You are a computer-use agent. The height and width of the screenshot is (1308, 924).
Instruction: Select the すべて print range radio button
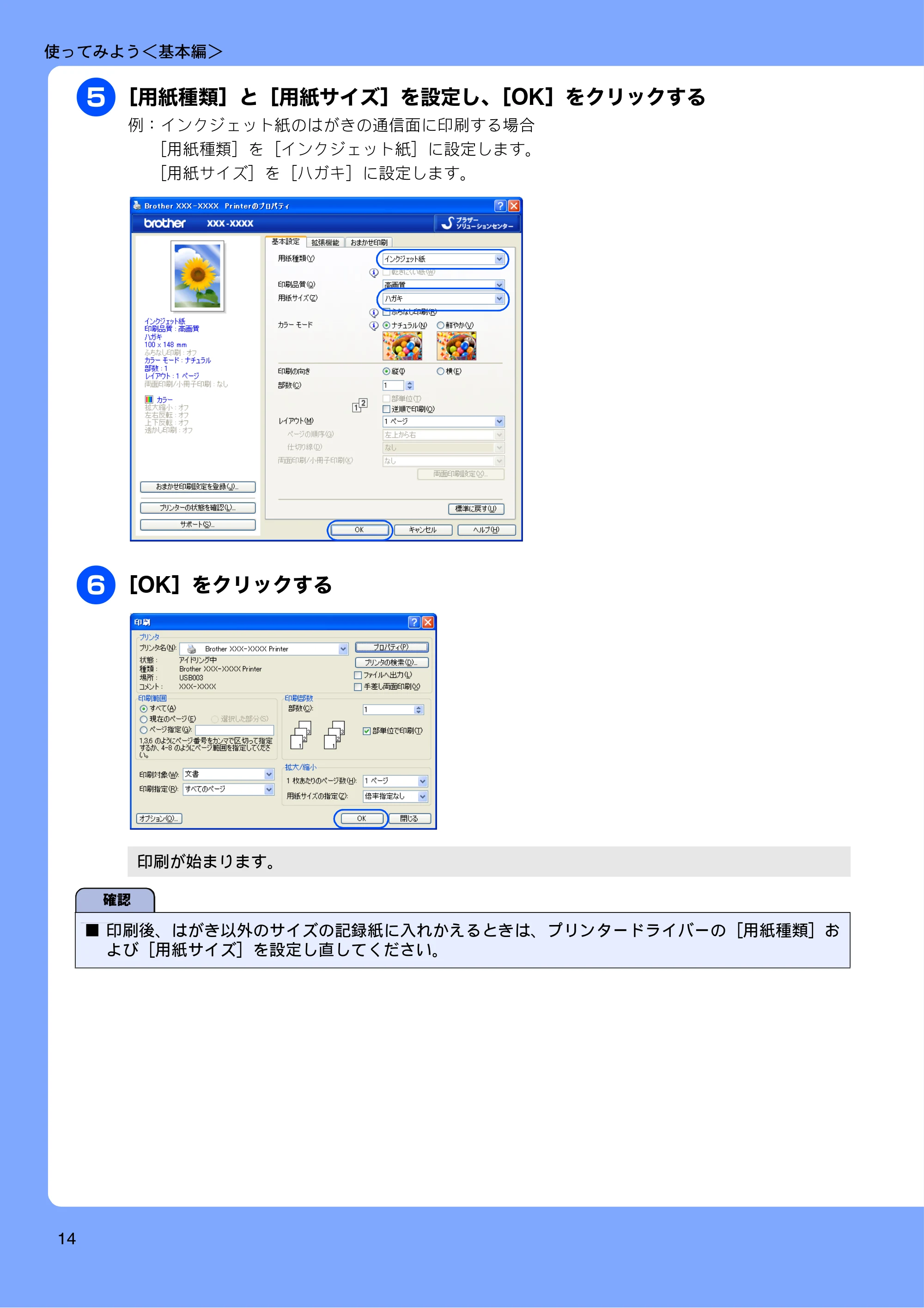tap(144, 709)
